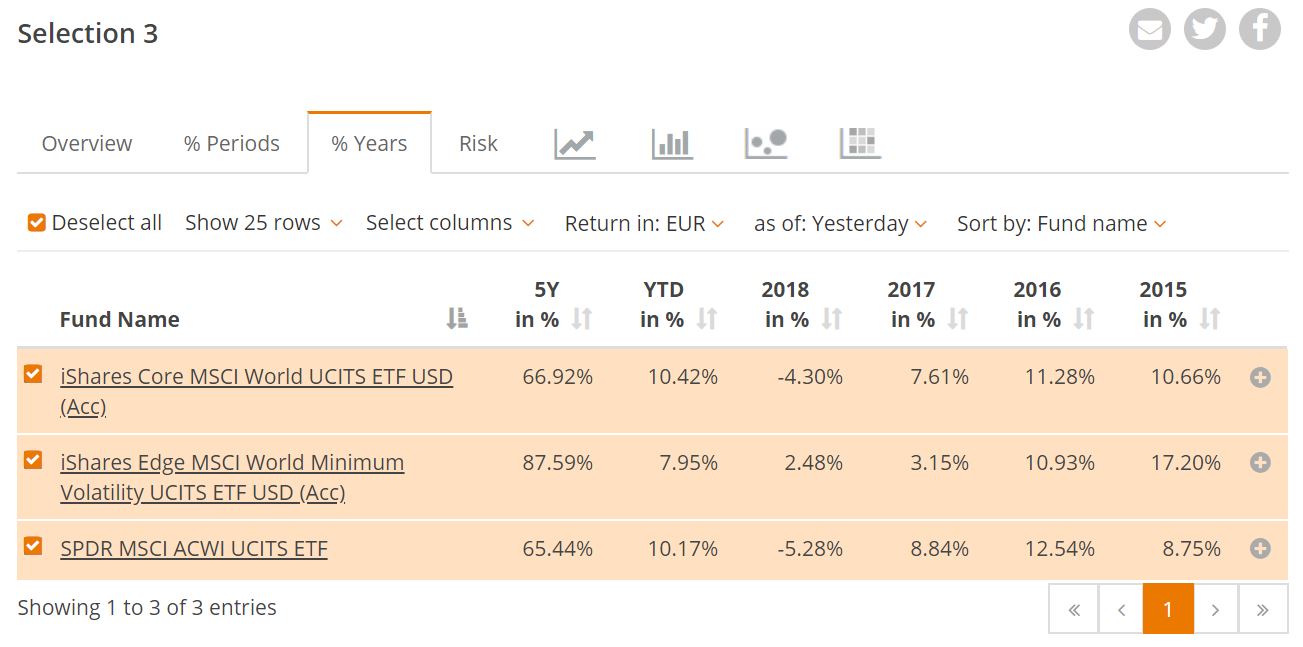Sort table by 2018 return column
This screenshot has height=647, width=1303.
pyautogui.click(x=831, y=319)
